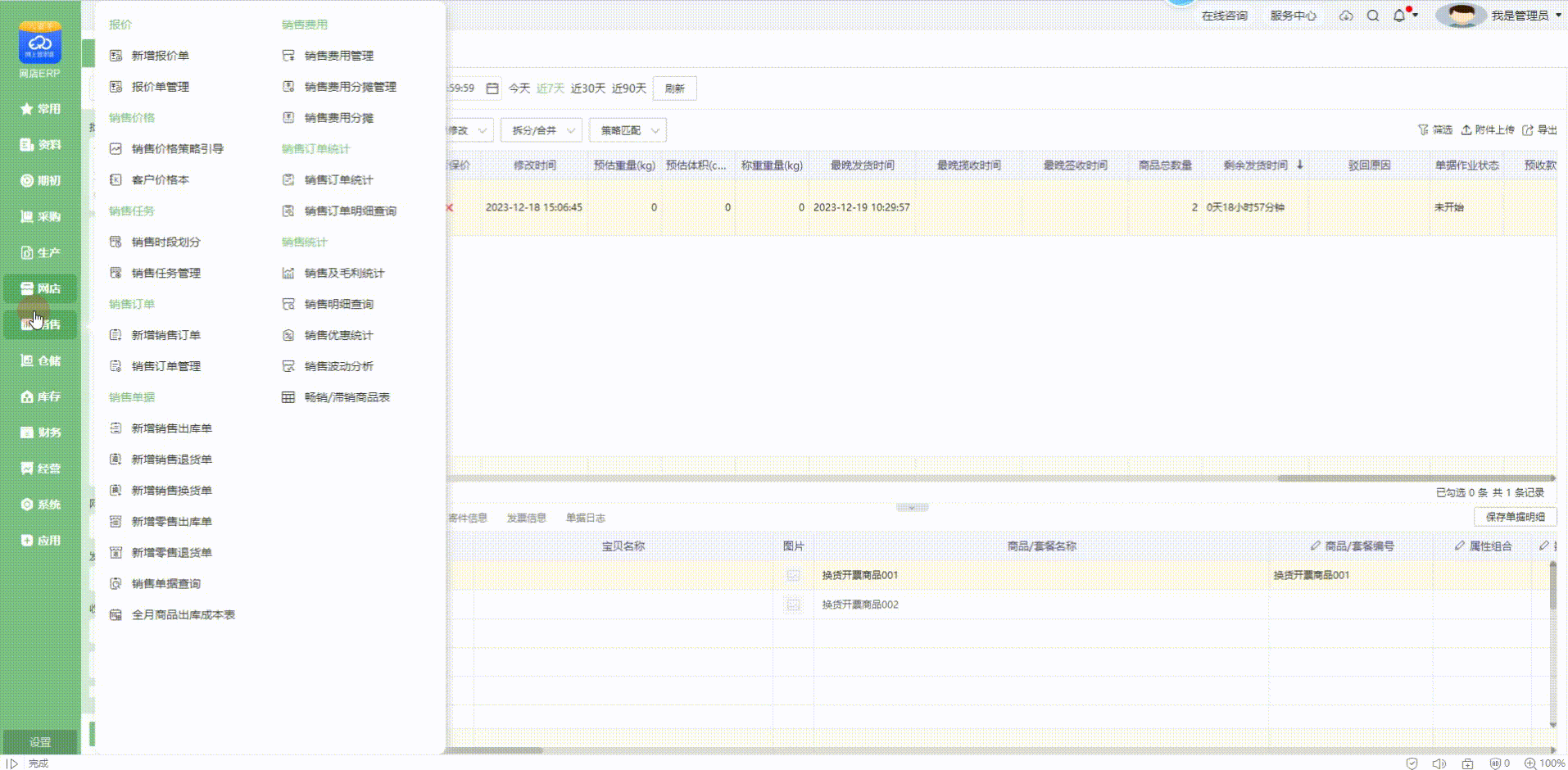
Task: Click the 网店ERP cloud logo
Action: point(40,43)
